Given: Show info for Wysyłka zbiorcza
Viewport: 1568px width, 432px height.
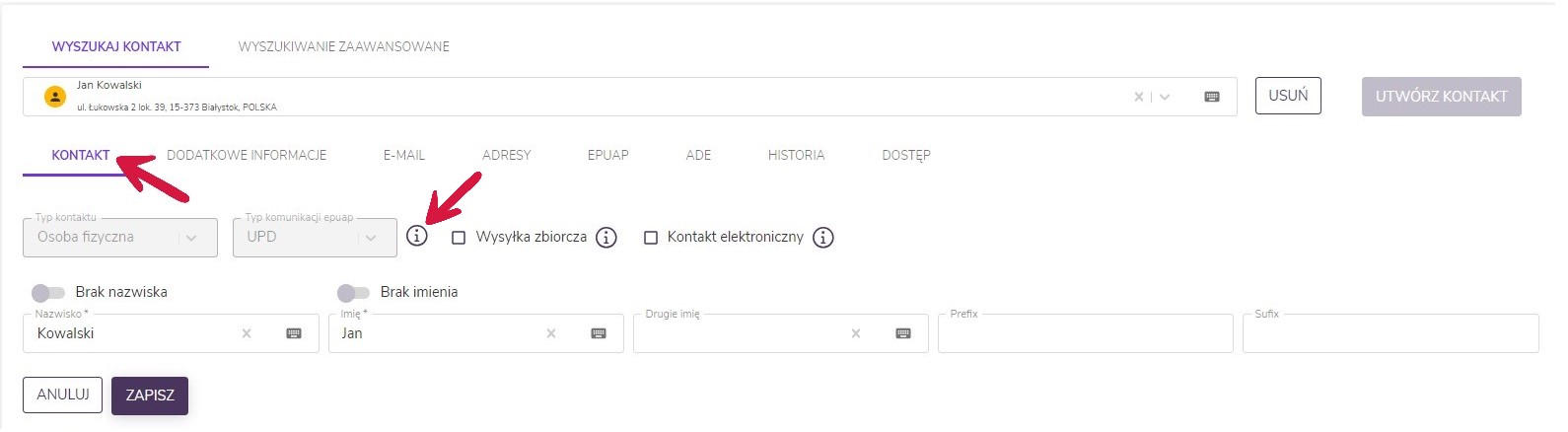Looking at the screenshot, I should [607, 238].
